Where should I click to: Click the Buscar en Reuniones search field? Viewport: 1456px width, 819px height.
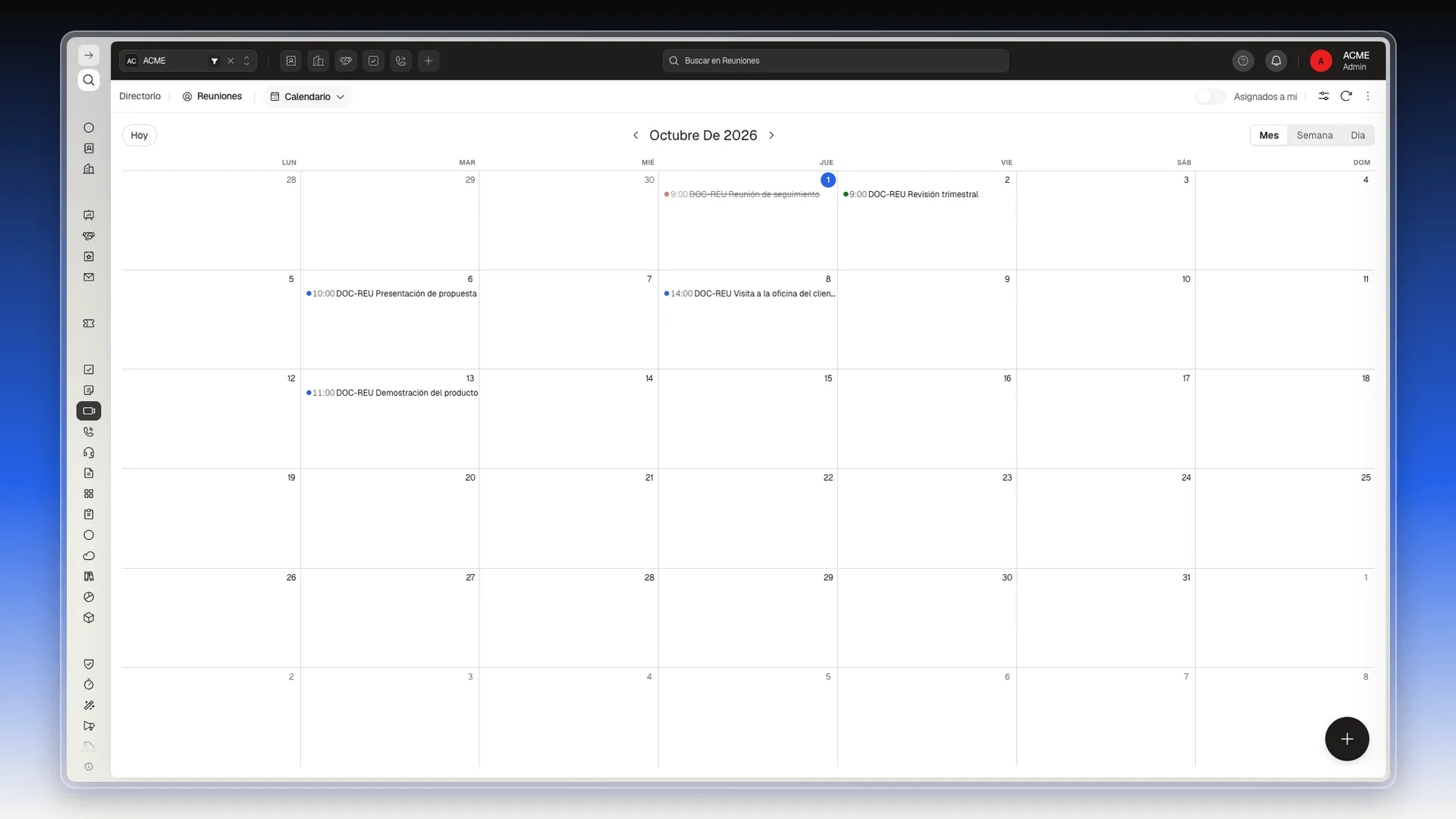point(836,61)
